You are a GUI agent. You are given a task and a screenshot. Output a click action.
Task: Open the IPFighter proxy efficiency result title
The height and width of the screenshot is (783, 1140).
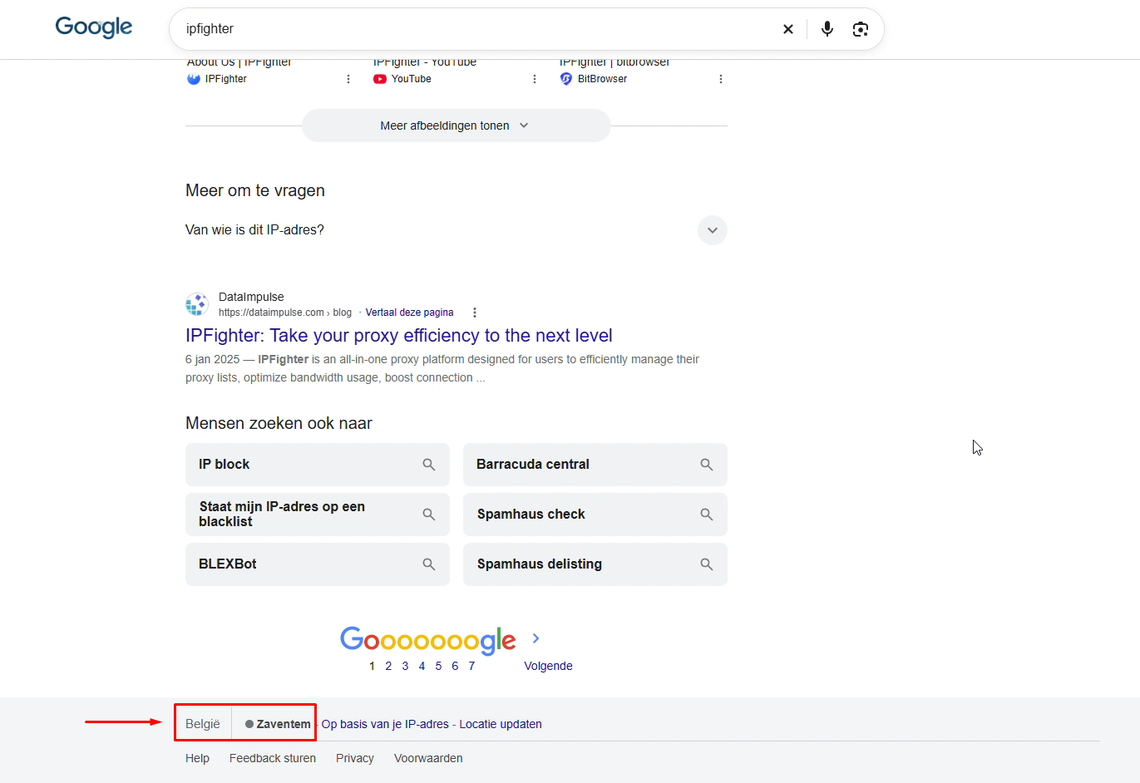pyautogui.click(x=398, y=335)
